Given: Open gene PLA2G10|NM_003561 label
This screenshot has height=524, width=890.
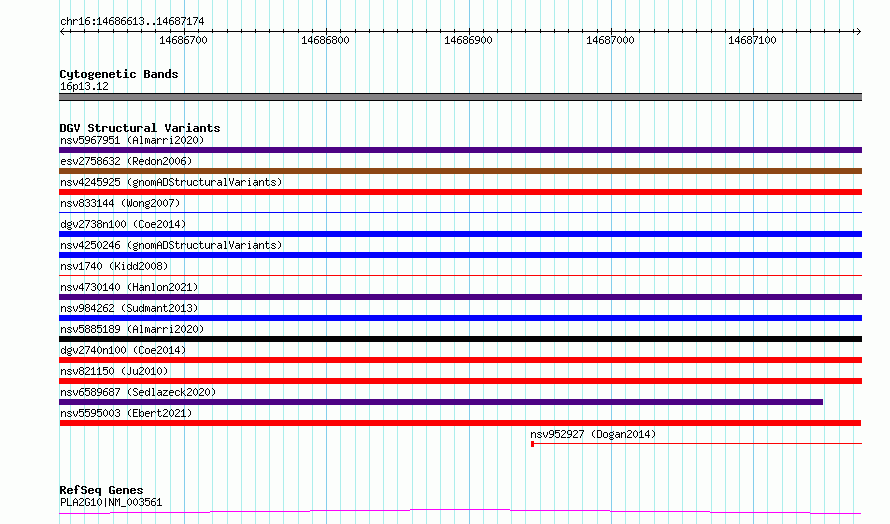Looking at the screenshot, I should pos(111,502).
